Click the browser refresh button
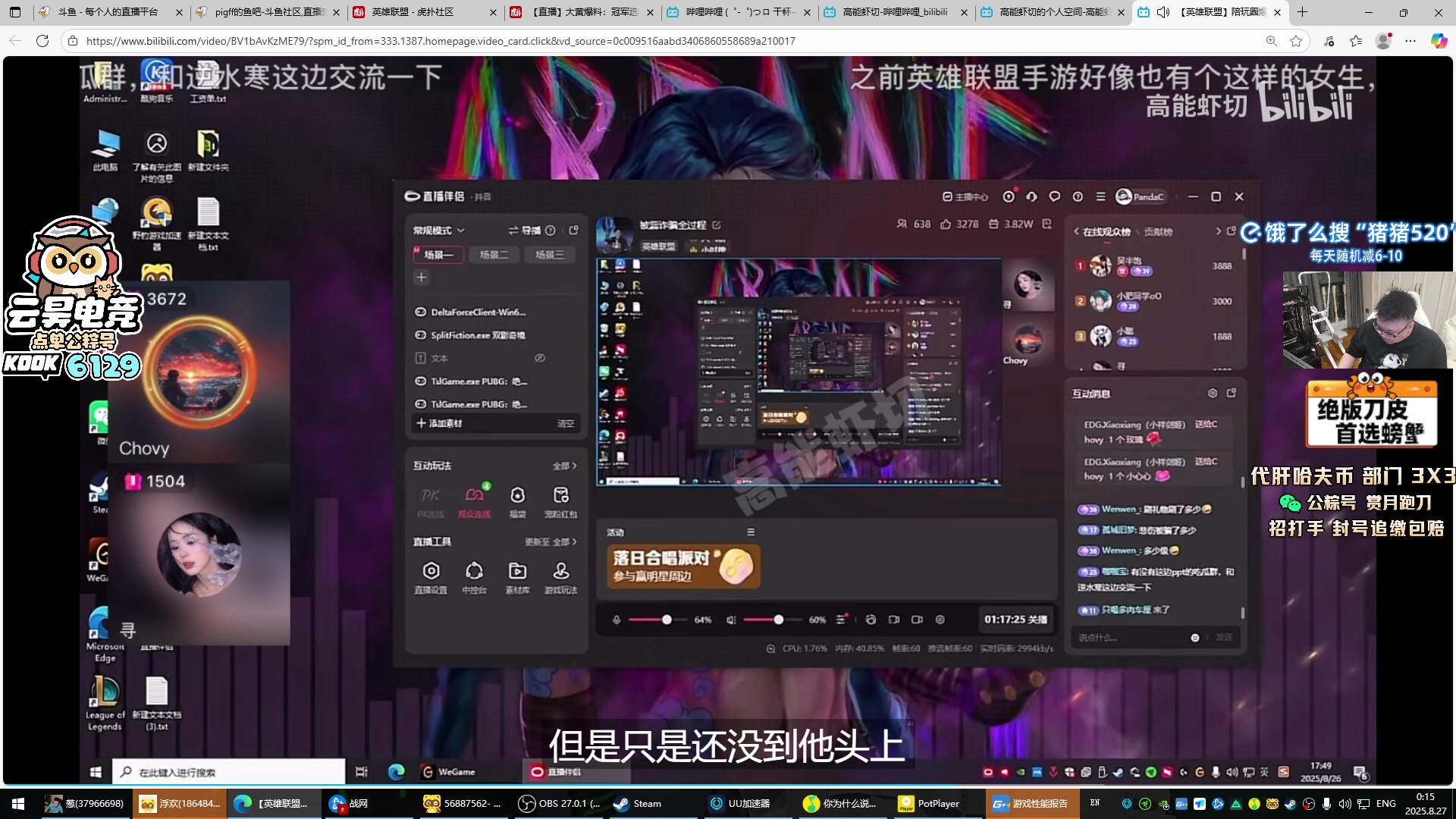 click(42, 41)
